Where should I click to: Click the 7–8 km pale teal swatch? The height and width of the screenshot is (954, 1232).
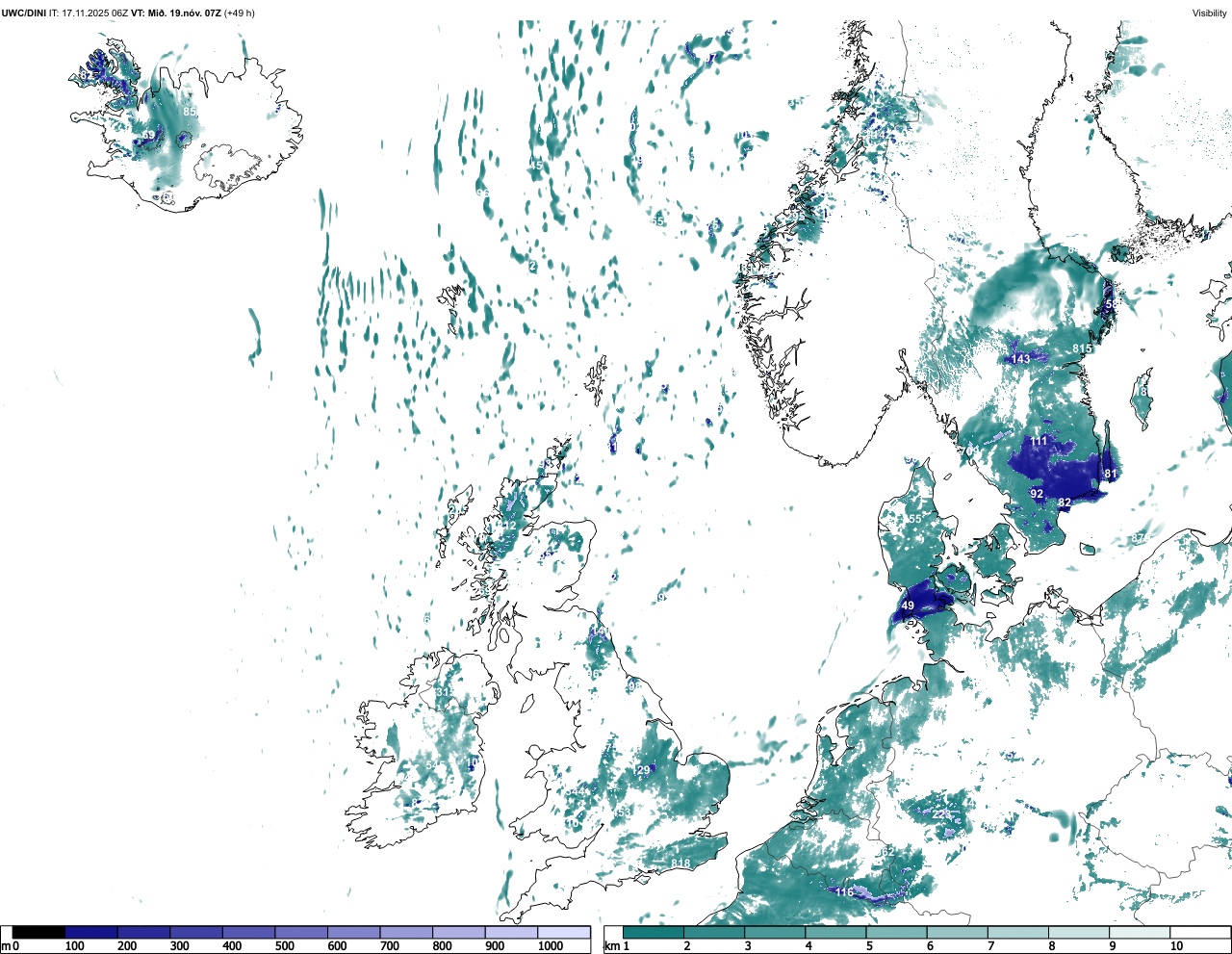point(1017,932)
